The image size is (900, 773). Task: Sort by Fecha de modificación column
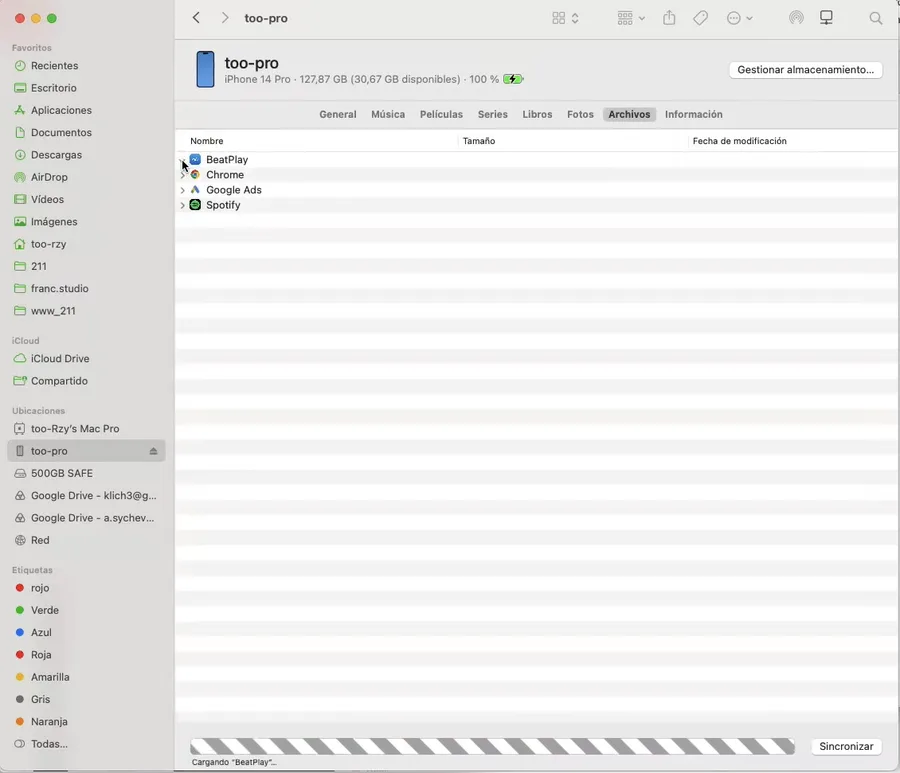[x=739, y=141]
